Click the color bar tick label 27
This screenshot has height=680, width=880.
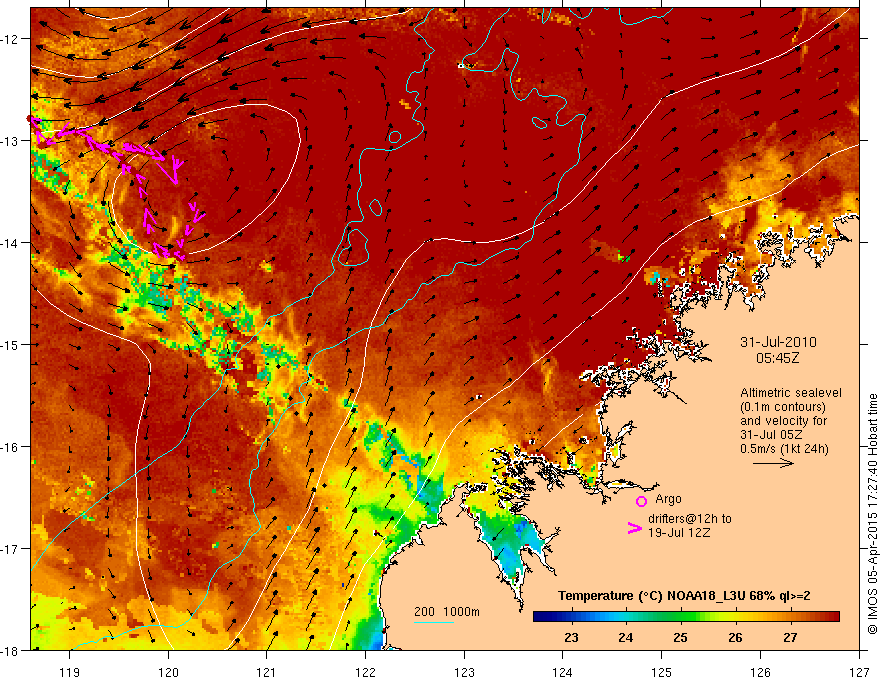(790, 637)
